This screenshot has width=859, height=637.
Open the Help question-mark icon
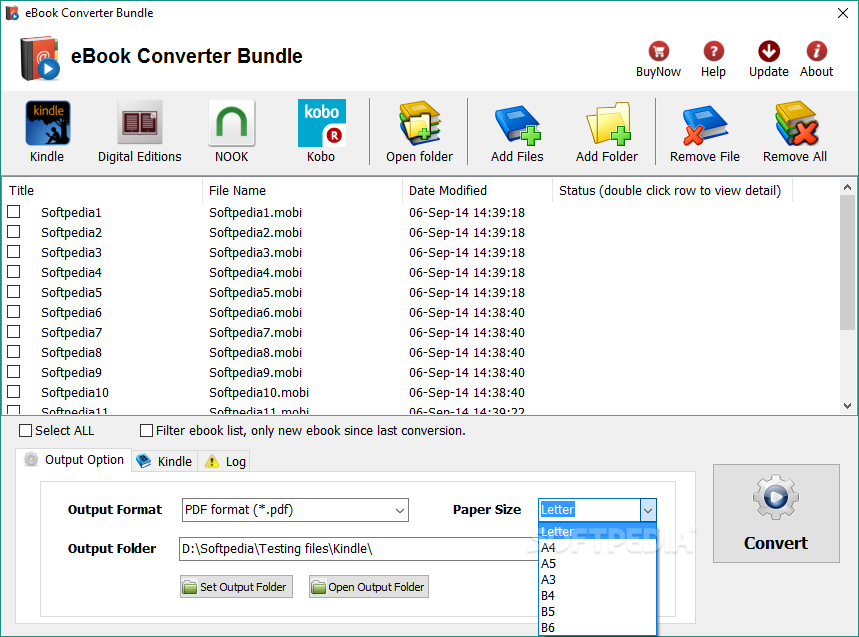pyautogui.click(x=713, y=51)
